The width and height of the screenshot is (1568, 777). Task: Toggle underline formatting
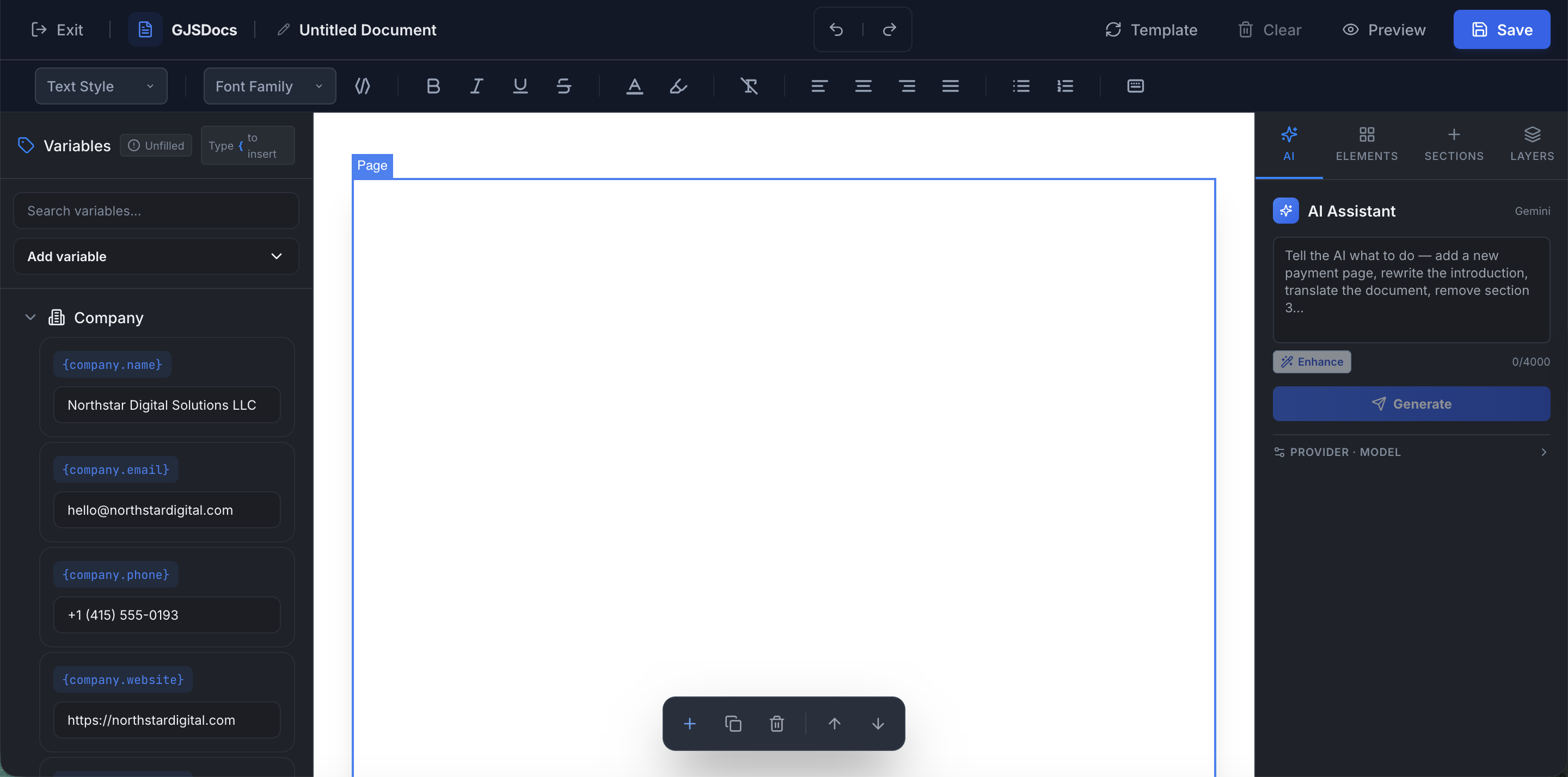tap(520, 86)
